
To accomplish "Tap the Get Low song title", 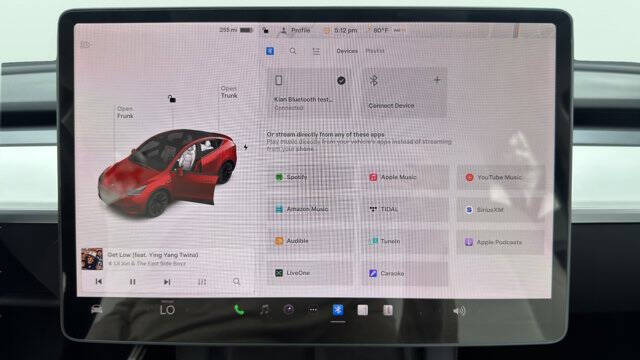I will [x=153, y=255].
